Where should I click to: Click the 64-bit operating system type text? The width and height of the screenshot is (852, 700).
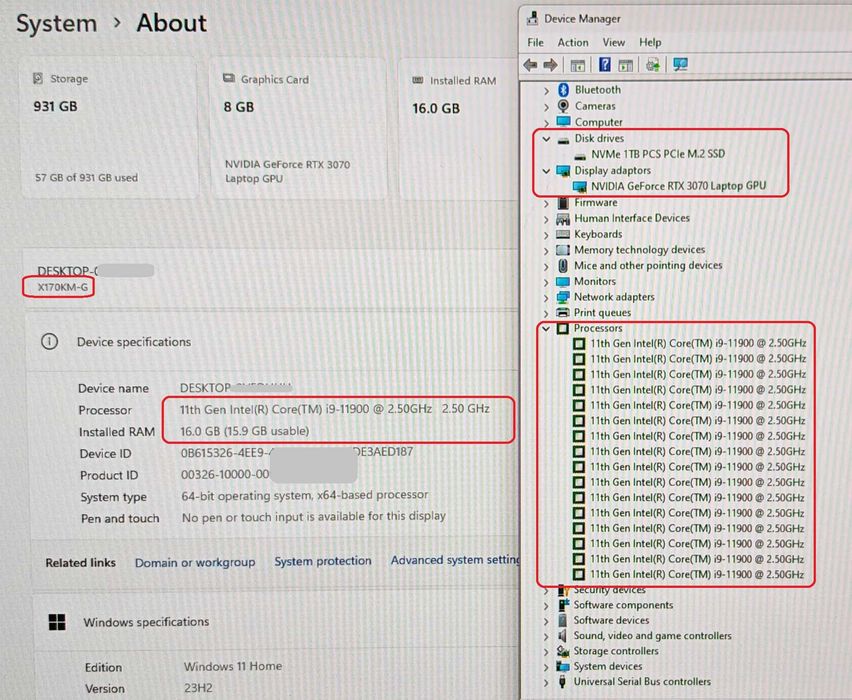point(305,495)
